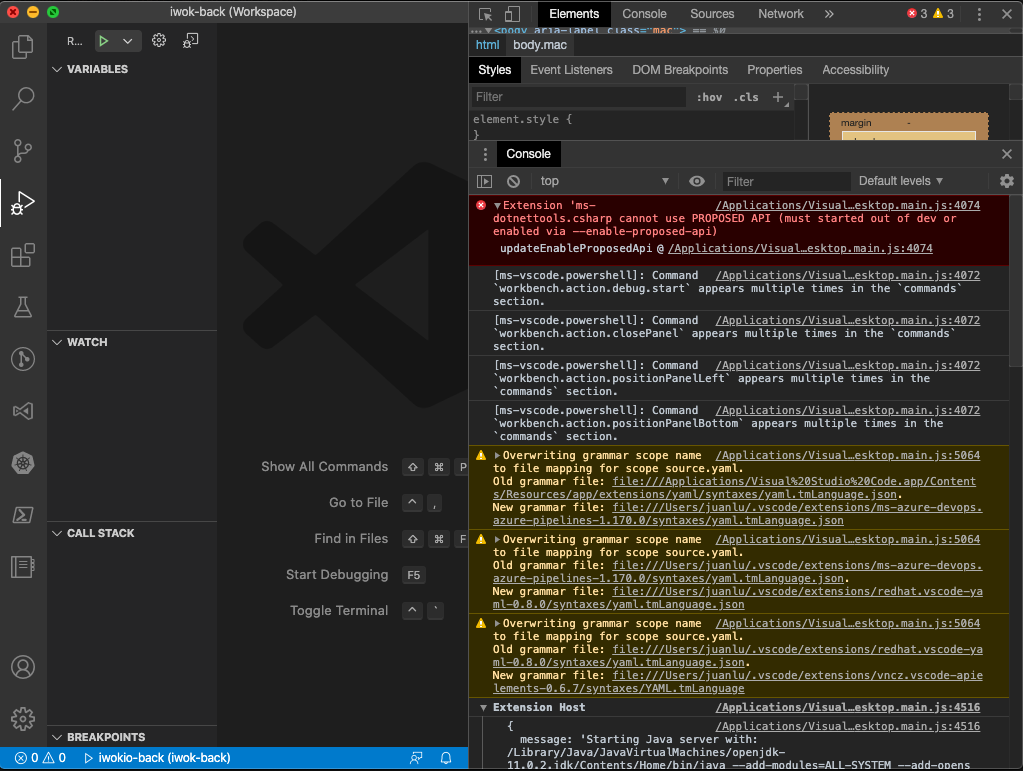Screen dimensions: 1023x771
Task: Open the Visual Studio Live Share icon
Action: pos(23,411)
